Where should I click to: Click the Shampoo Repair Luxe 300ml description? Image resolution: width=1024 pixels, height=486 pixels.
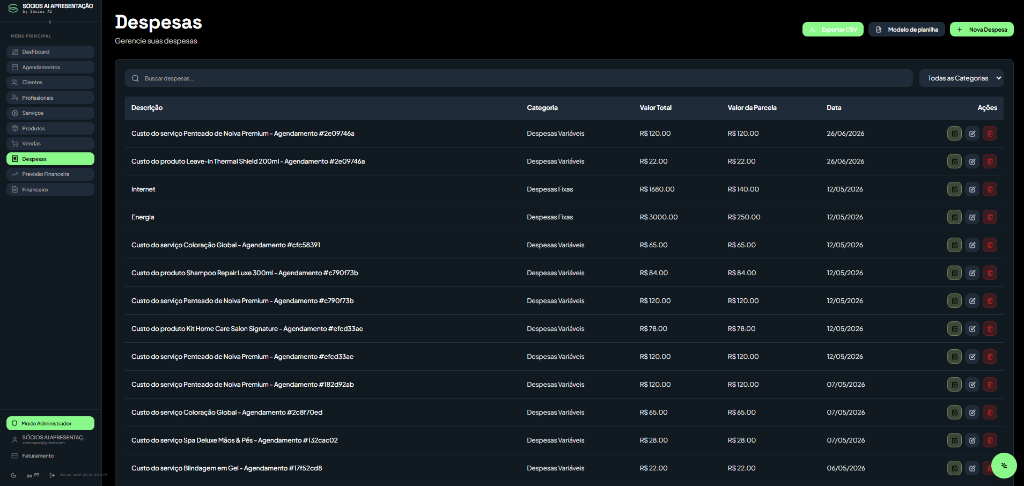tap(244, 273)
